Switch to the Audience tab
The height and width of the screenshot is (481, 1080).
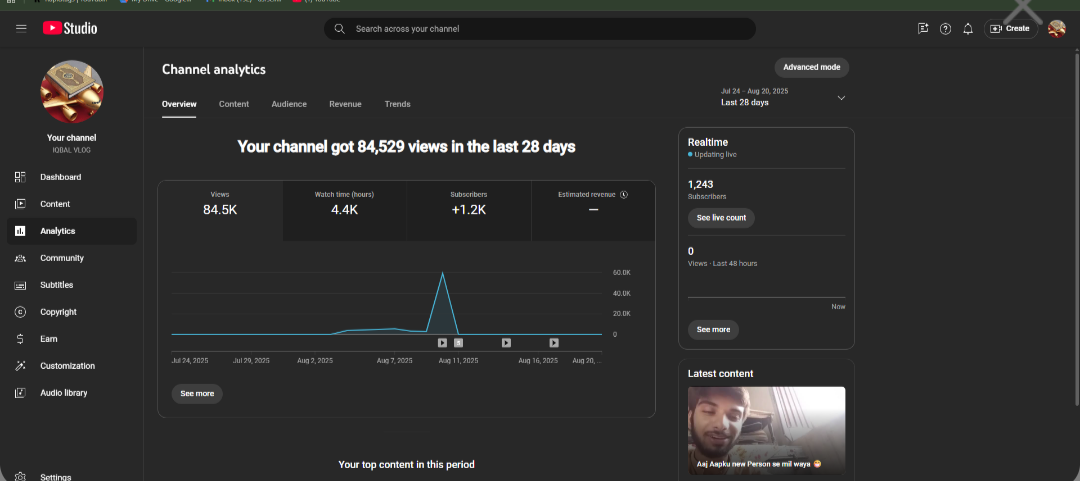(289, 104)
